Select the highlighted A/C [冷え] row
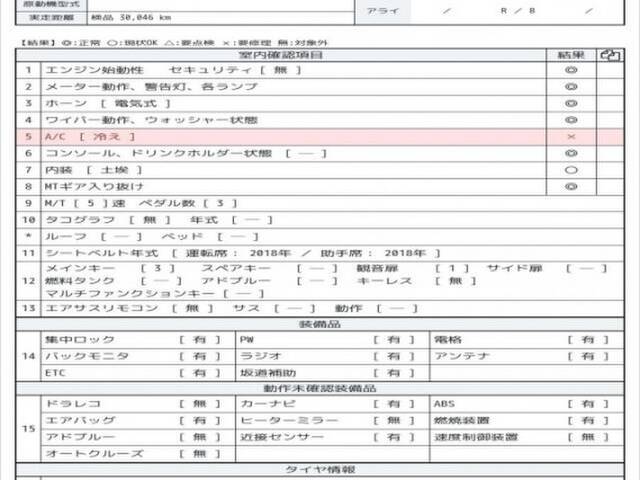Viewport: 640px width, 480px height. [280, 136]
